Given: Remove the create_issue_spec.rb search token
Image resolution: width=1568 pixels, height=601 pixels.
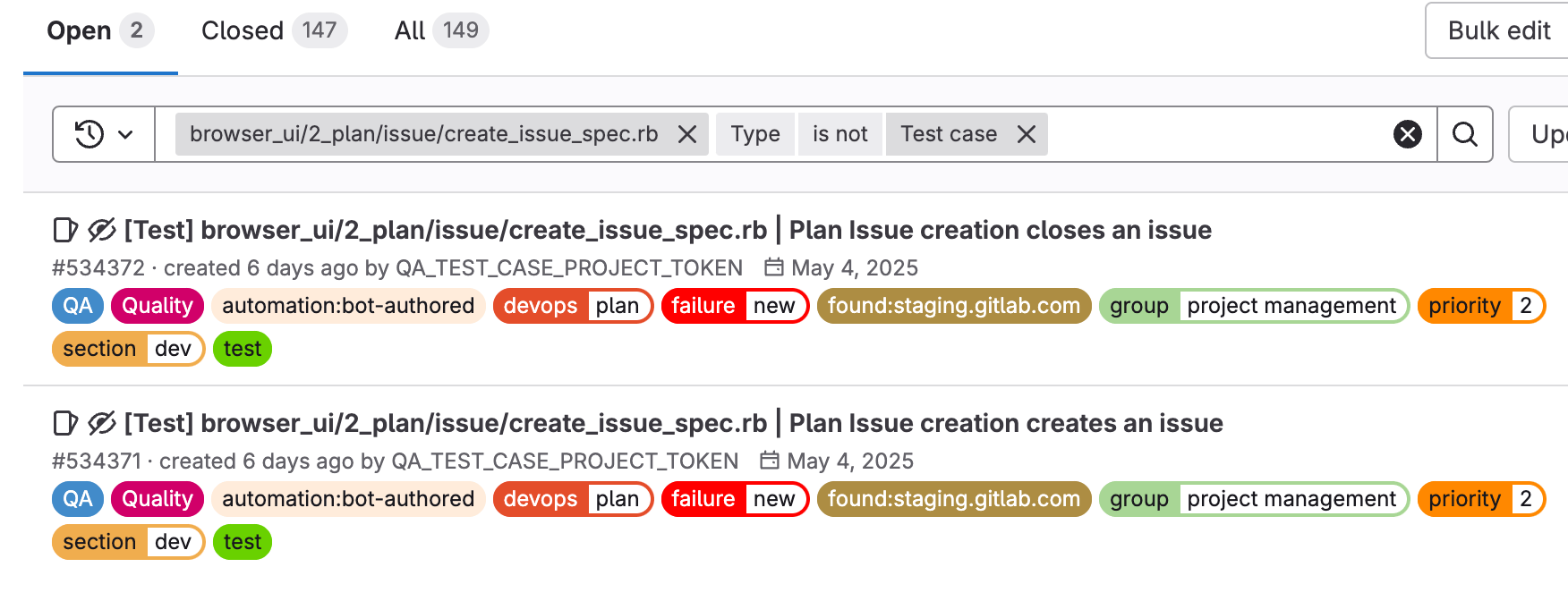Looking at the screenshot, I should click(x=687, y=134).
